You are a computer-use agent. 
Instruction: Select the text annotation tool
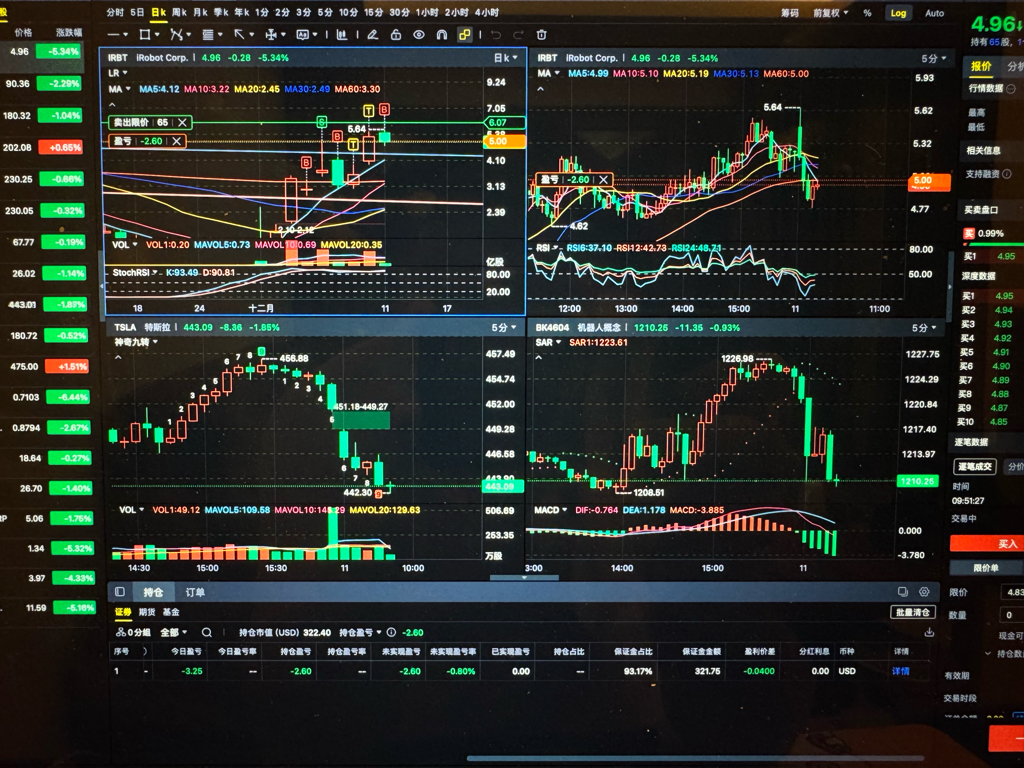(303, 35)
